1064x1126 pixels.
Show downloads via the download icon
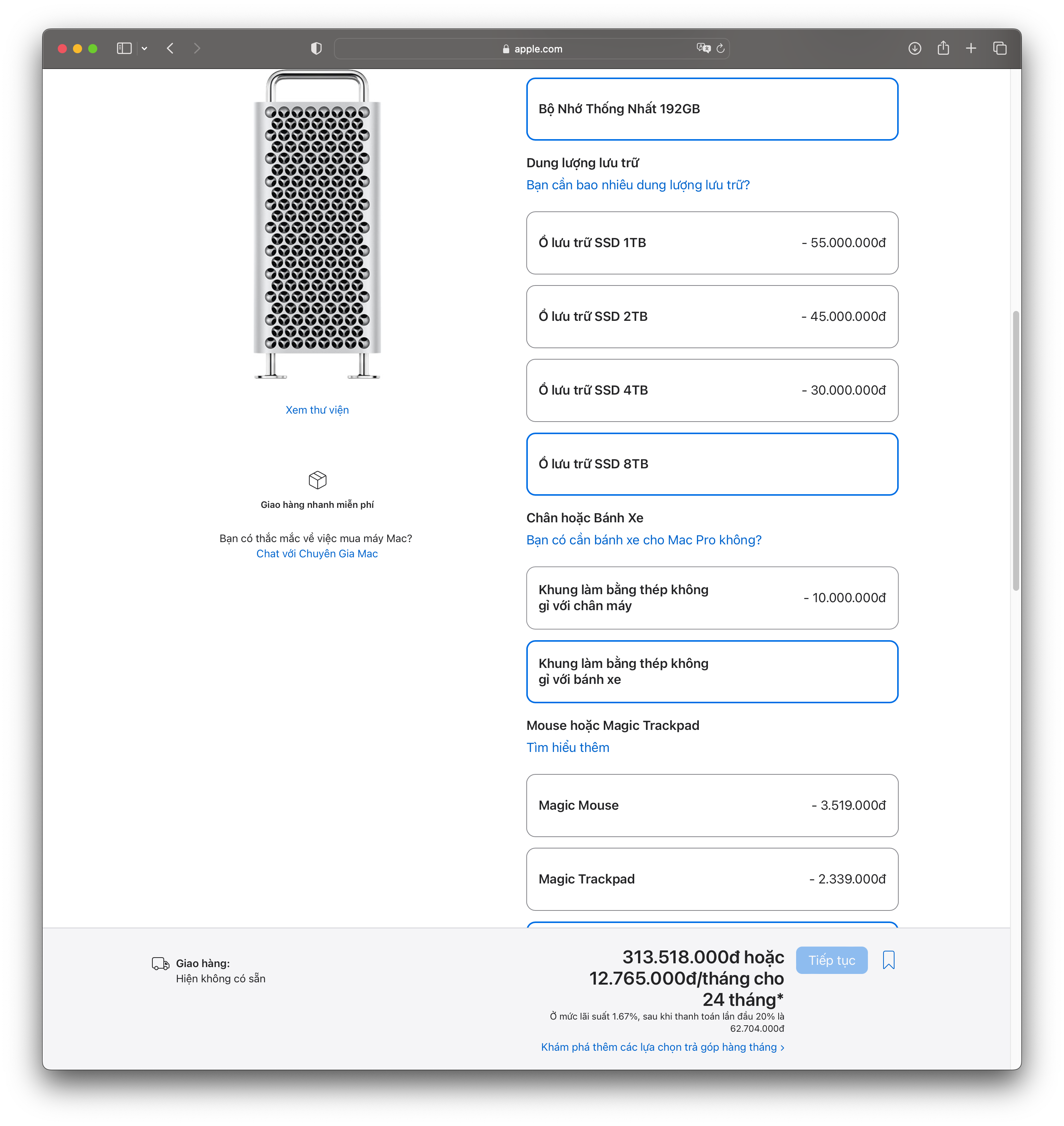[914, 49]
